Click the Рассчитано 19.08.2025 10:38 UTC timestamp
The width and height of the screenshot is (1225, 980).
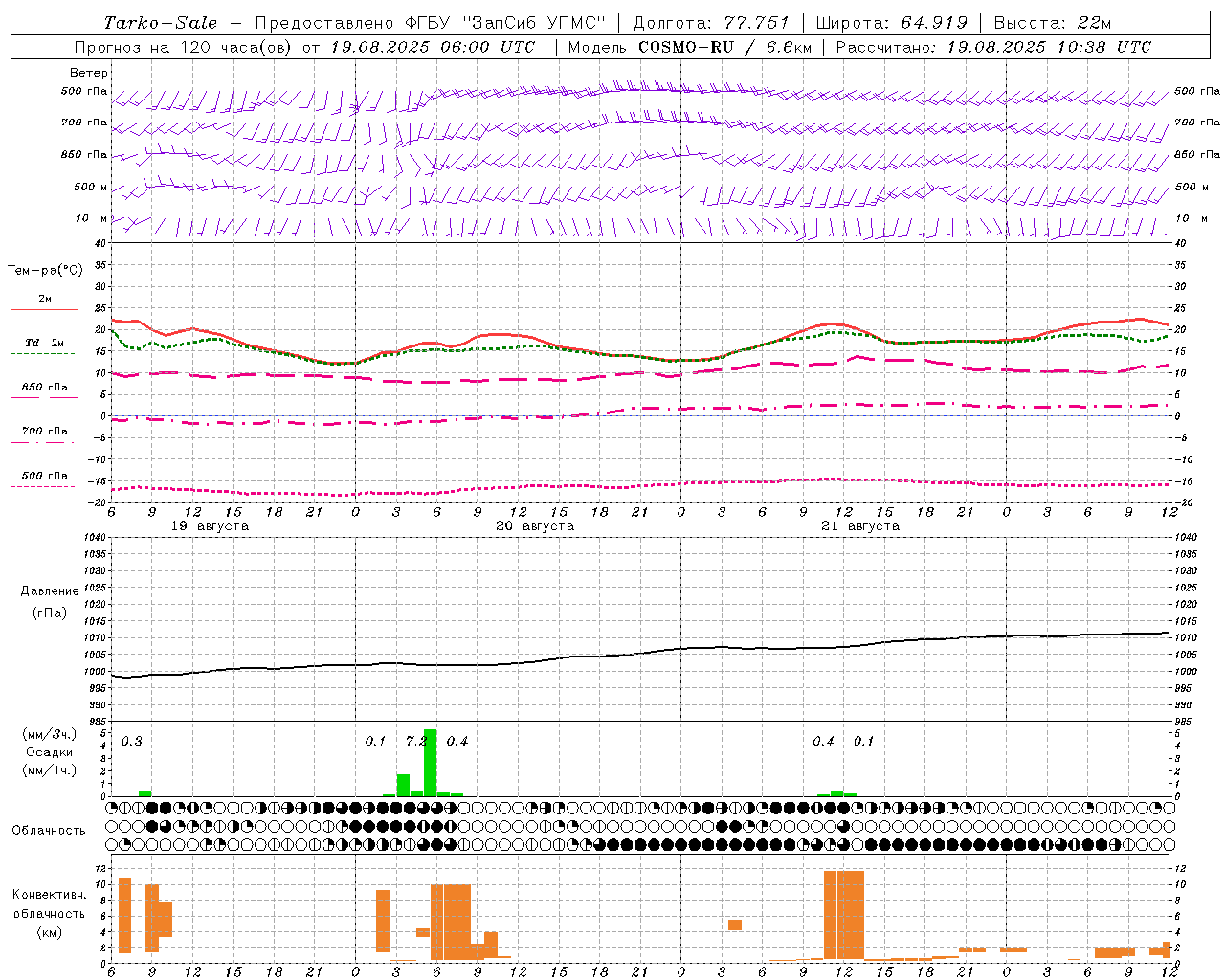click(x=993, y=47)
